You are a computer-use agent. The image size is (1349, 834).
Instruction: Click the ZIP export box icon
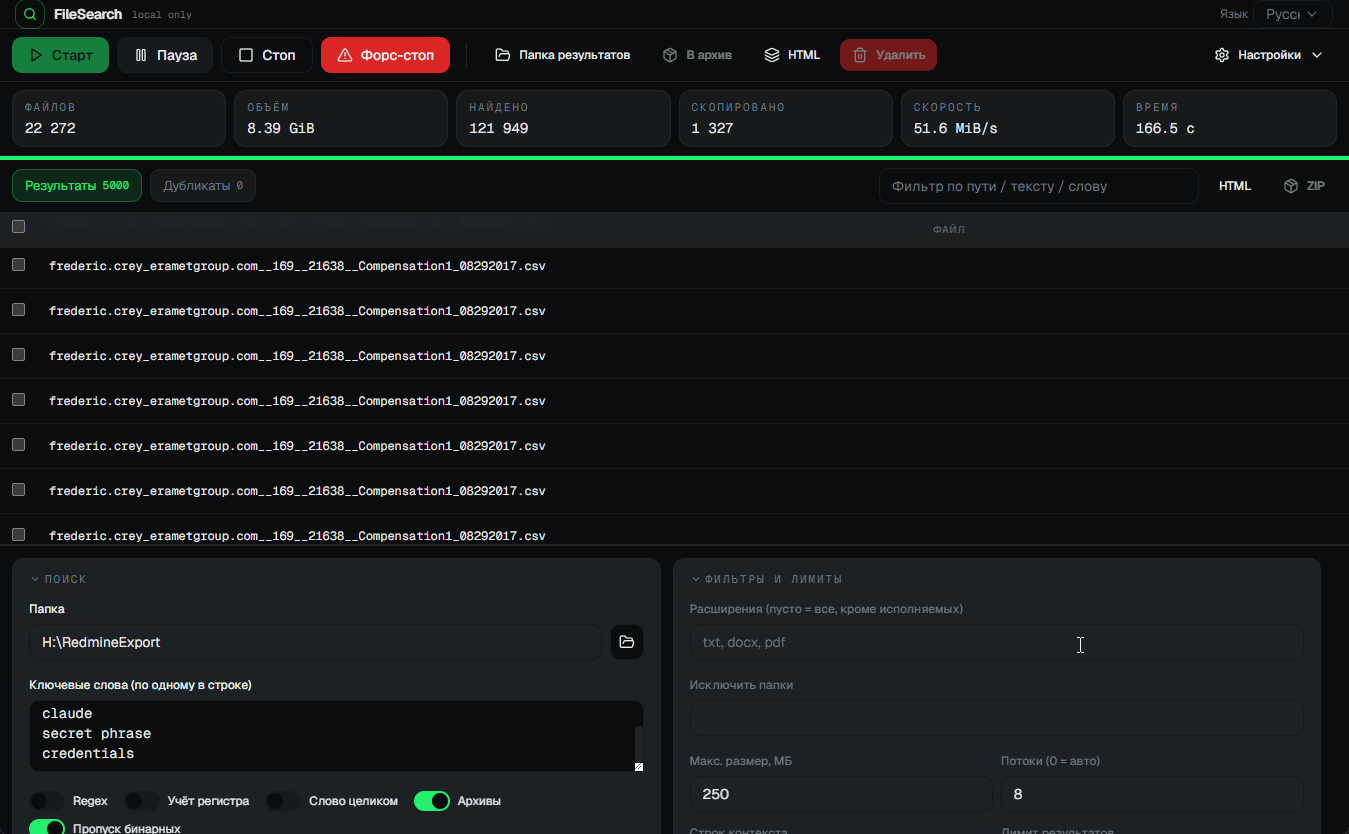1304,186
